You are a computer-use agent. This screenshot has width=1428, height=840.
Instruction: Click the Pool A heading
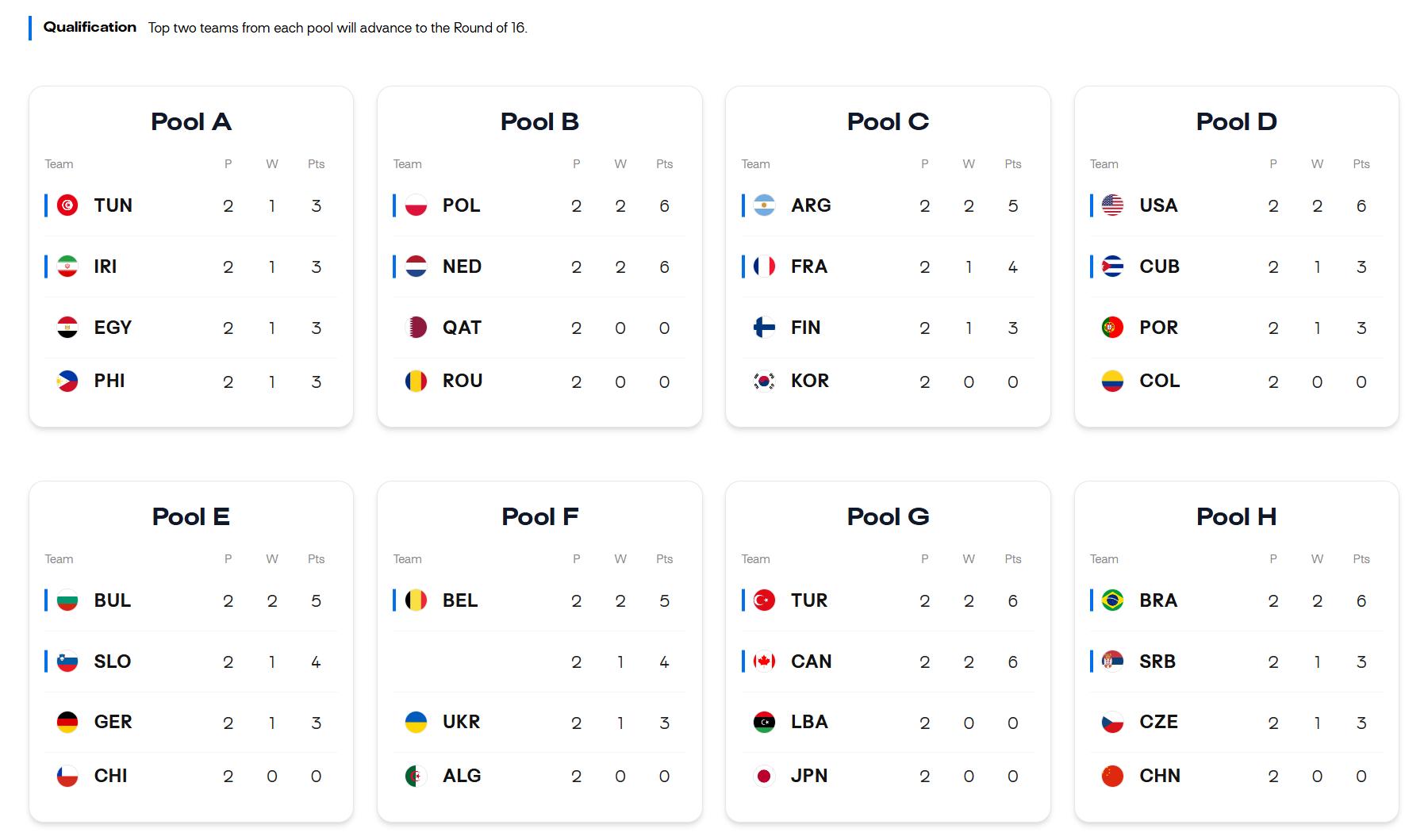191,121
